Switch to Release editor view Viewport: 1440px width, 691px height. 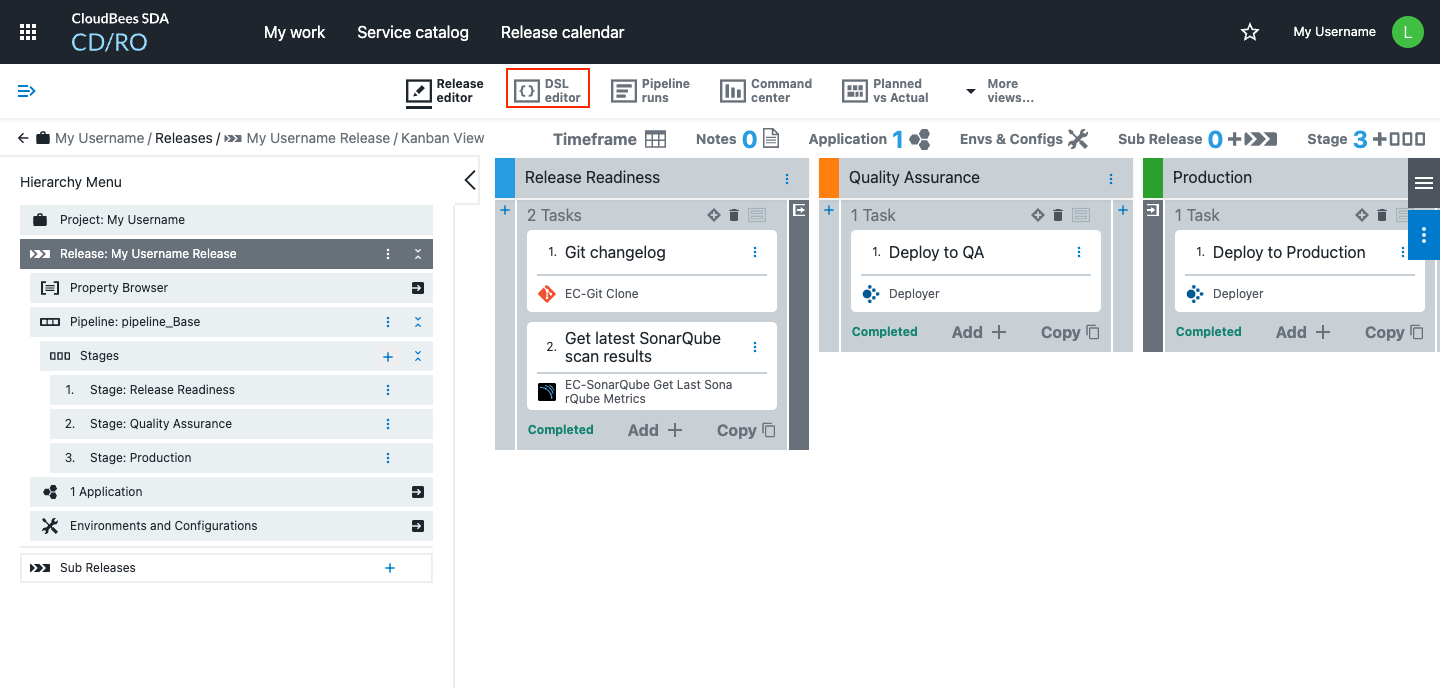[x=445, y=91]
